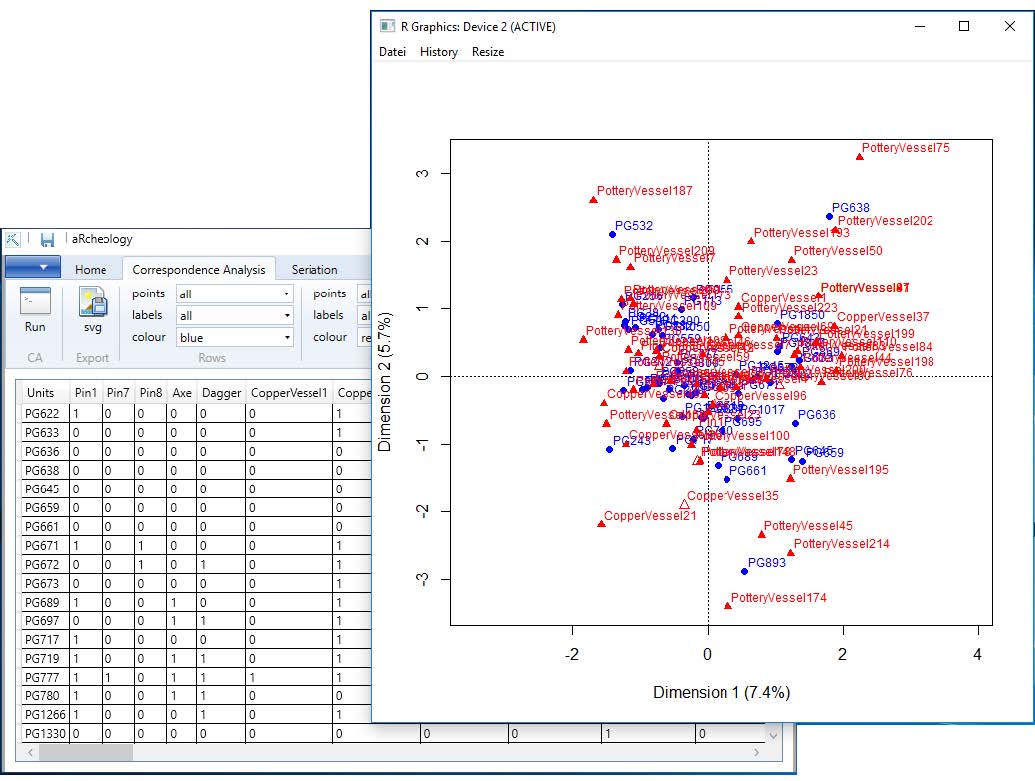Click the PotteryVessel75 label in the plot
The height and width of the screenshot is (781, 1035).
pos(906,148)
